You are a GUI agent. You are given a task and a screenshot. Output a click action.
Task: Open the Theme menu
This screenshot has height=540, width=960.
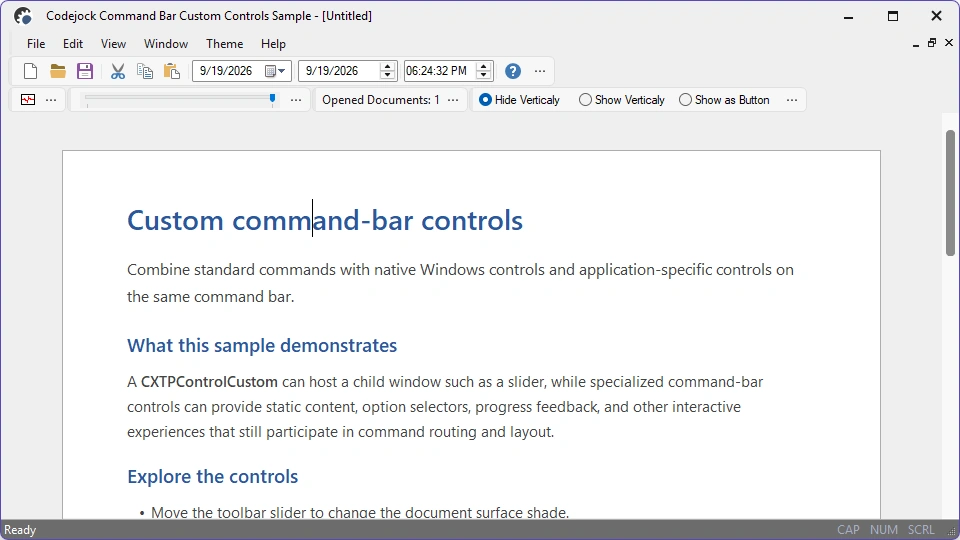point(225,43)
